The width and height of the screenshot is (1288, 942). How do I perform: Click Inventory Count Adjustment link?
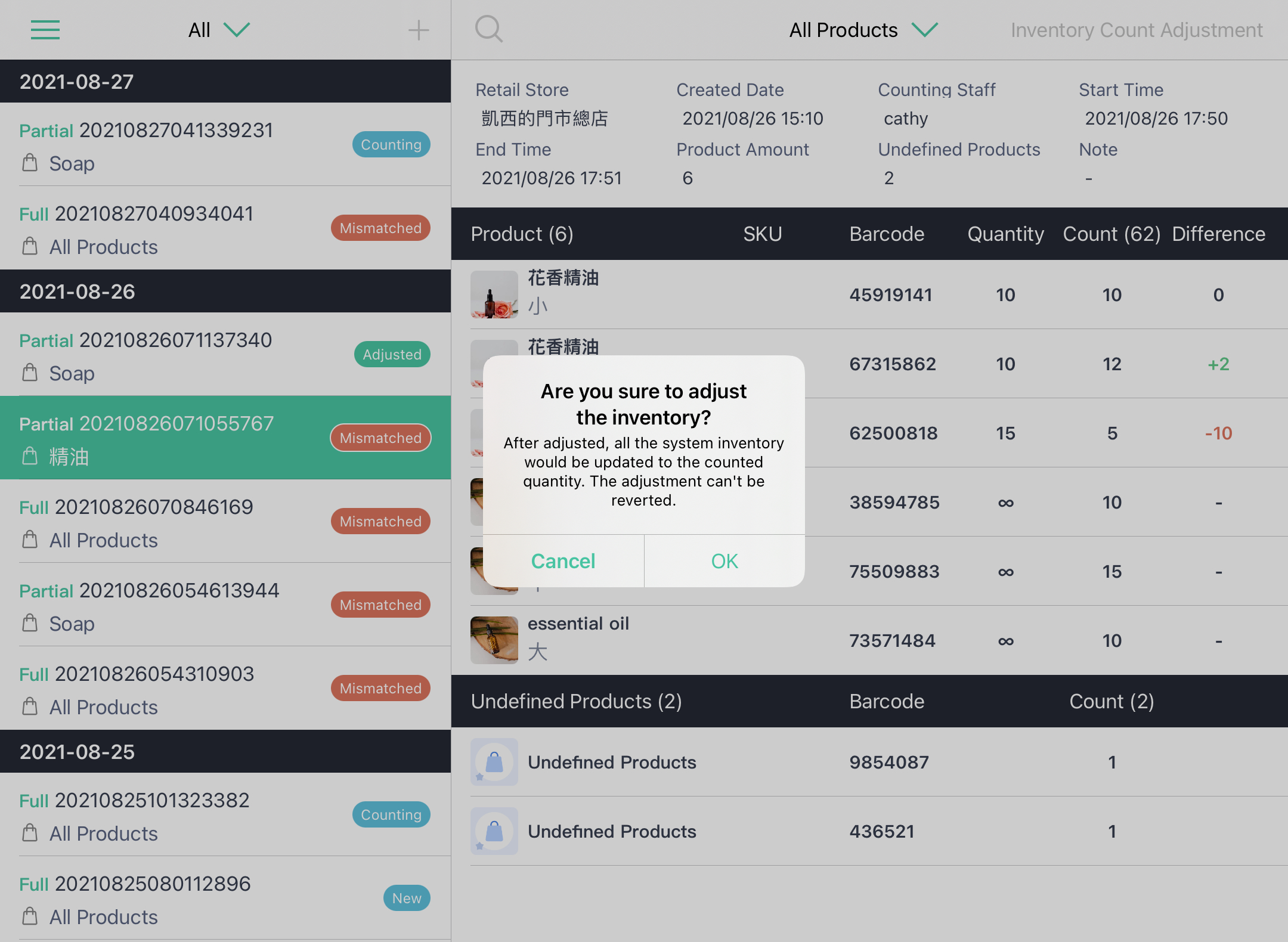point(1137,30)
